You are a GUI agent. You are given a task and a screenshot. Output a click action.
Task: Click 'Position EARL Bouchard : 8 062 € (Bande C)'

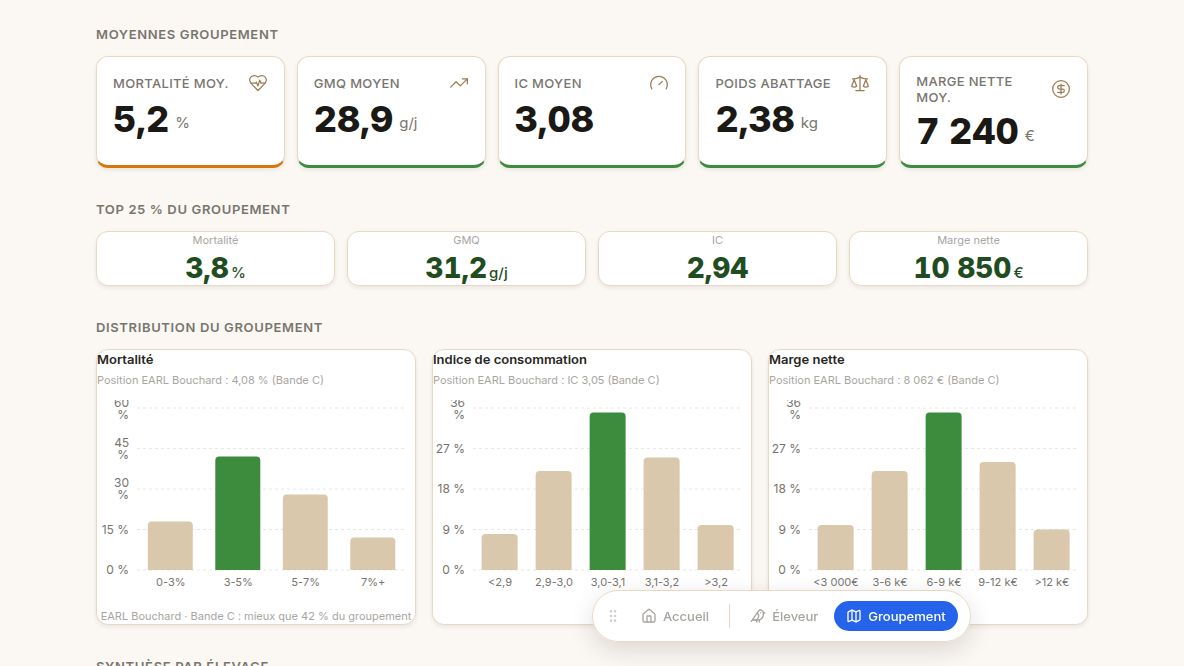point(884,380)
